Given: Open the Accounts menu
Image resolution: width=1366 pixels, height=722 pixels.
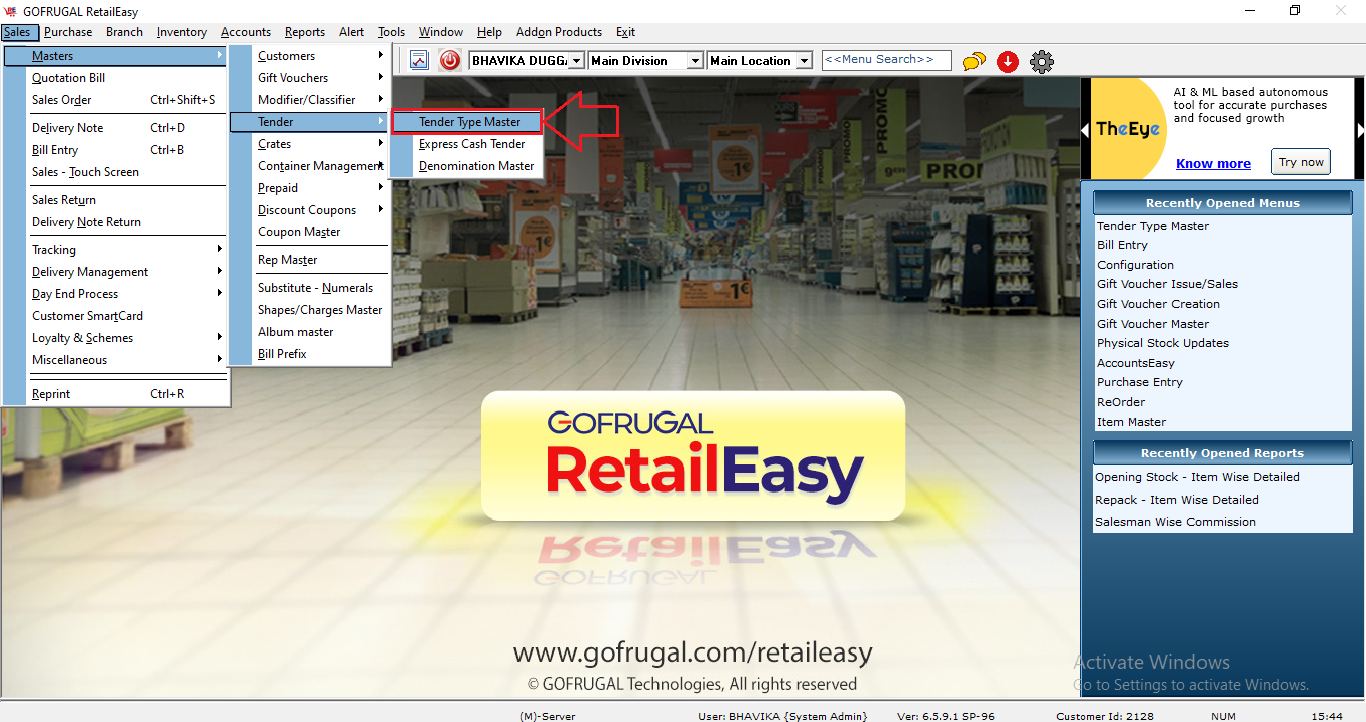Looking at the screenshot, I should pos(246,32).
